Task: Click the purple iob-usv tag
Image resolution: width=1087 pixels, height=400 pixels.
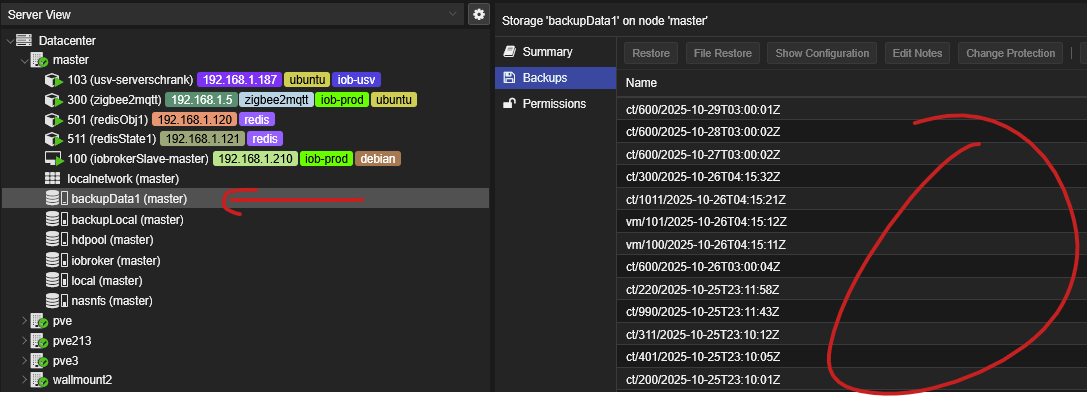Action: coord(358,80)
